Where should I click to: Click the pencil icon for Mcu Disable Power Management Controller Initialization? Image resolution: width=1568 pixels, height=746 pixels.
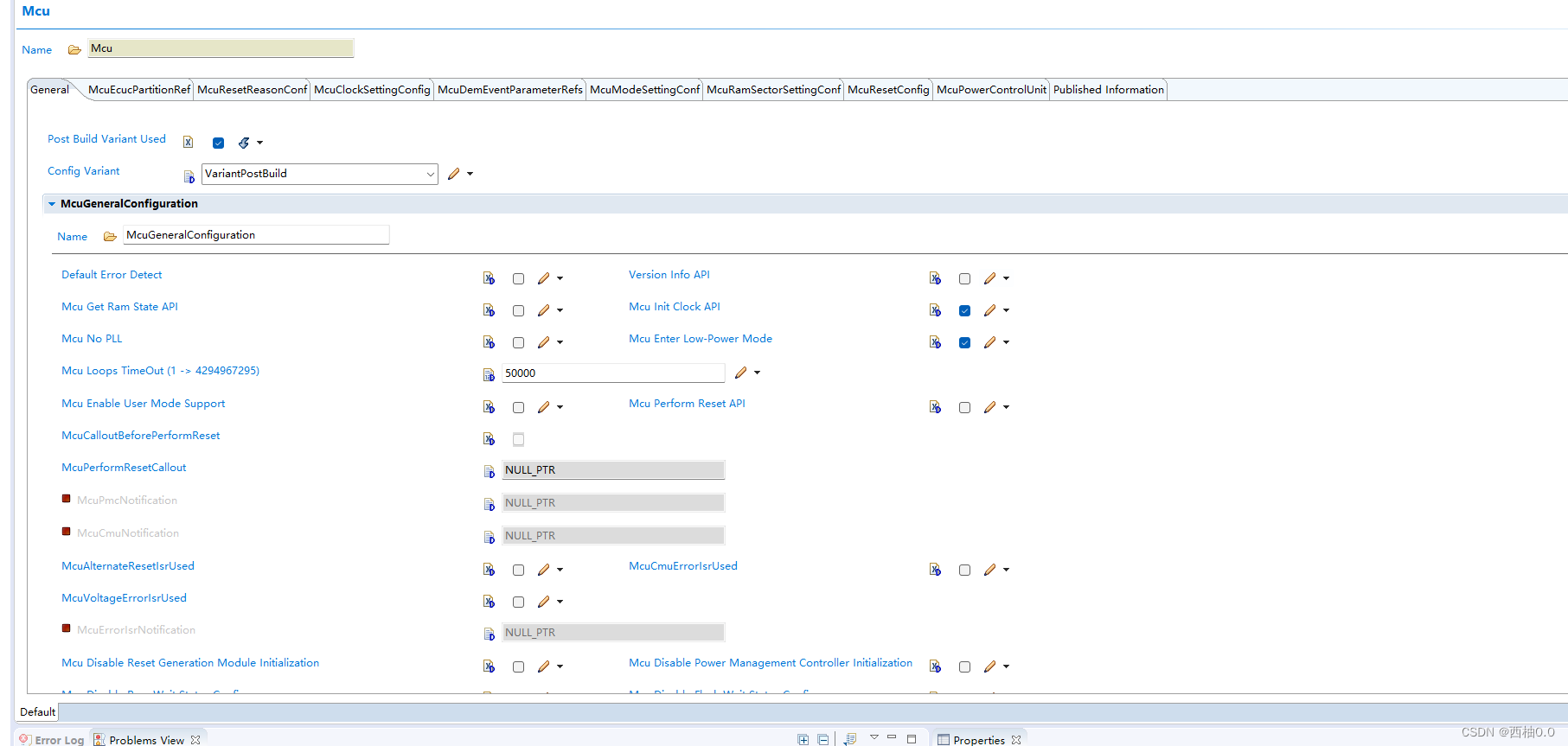click(x=990, y=666)
